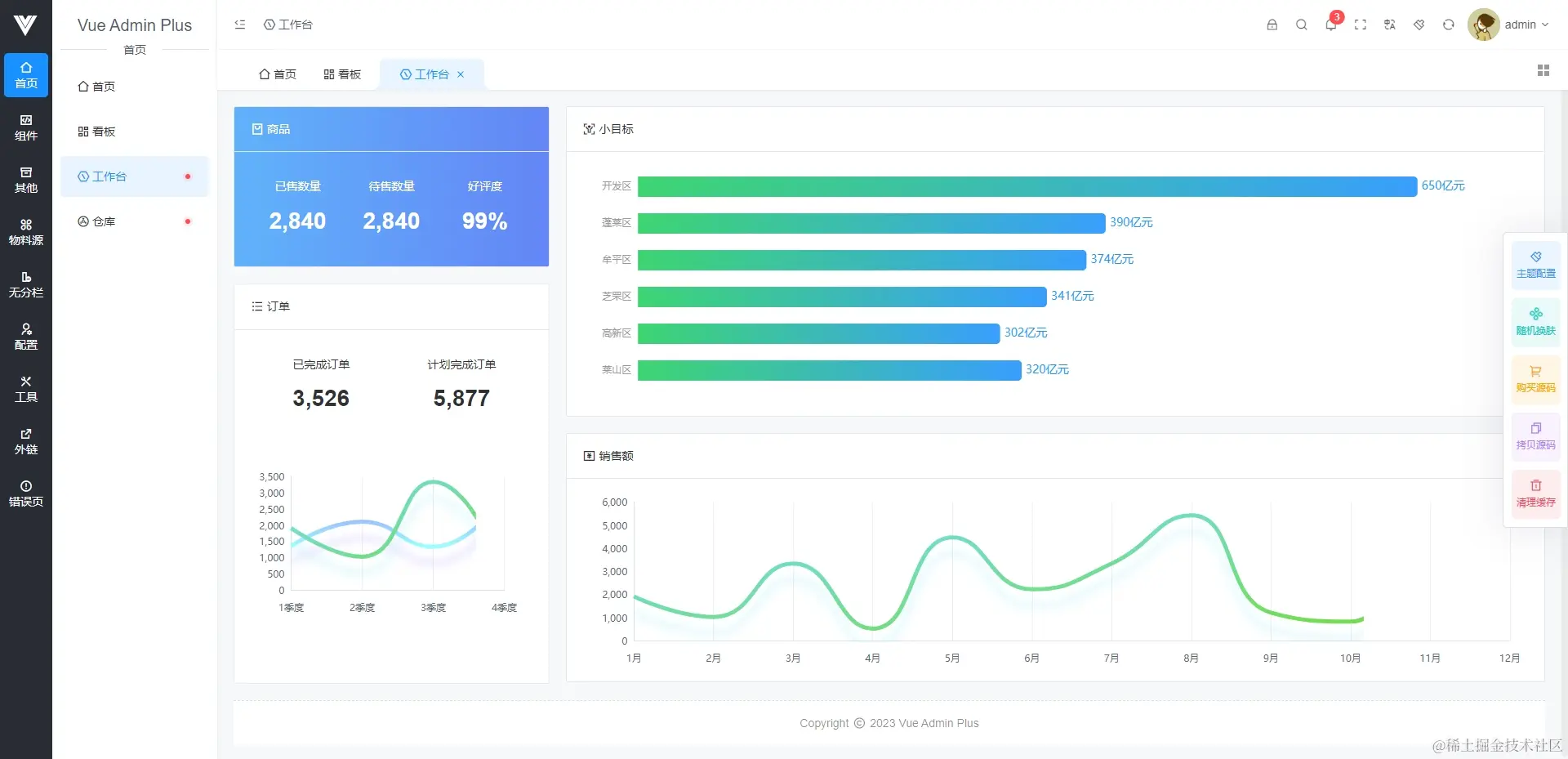Viewport: 1568px width, 759px height.
Task: Open the 错误页 sidebar section
Action: (26, 493)
